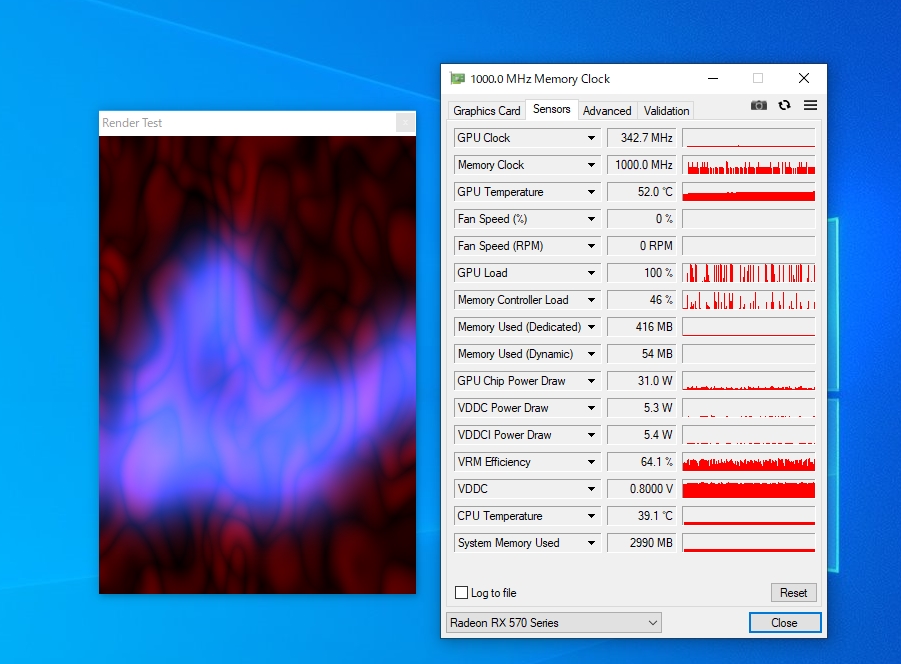Click the GPU-Z app icon in title bar
Image resolution: width=901 pixels, height=664 pixels.
point(457,78)
